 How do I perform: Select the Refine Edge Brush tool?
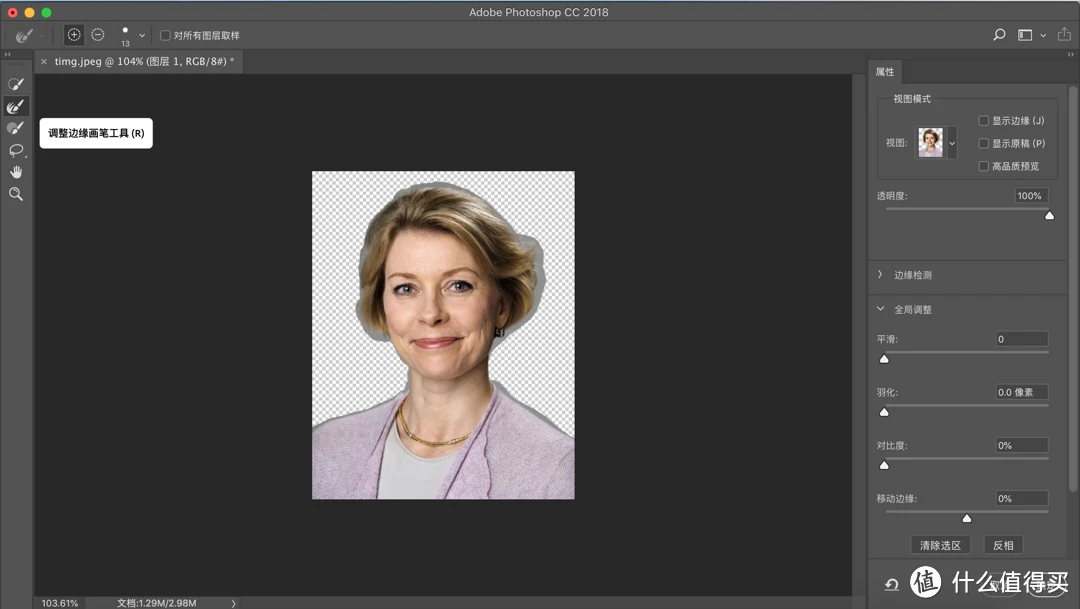point(15,106)
